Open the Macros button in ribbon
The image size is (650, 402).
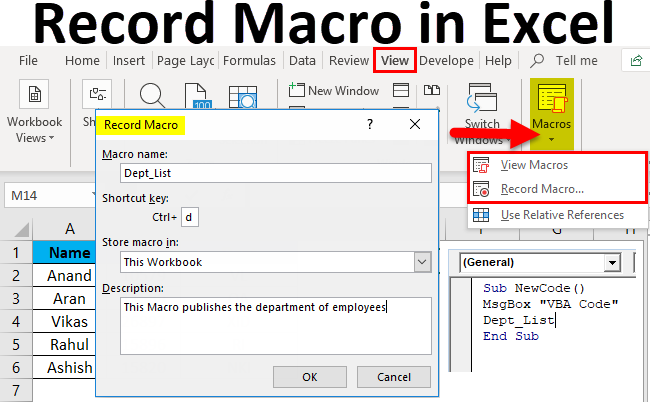click(x=553, y=109)
